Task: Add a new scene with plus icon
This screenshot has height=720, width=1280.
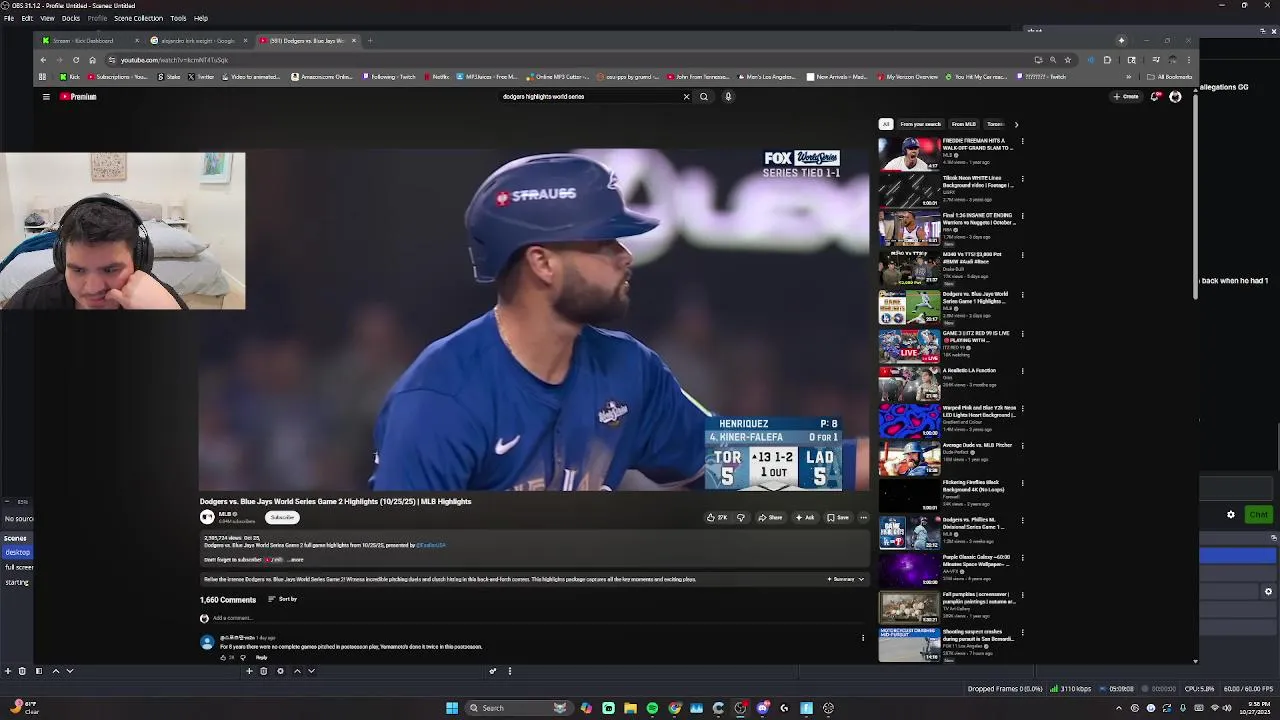Action: pyautogui.click(x=7, y=671)
